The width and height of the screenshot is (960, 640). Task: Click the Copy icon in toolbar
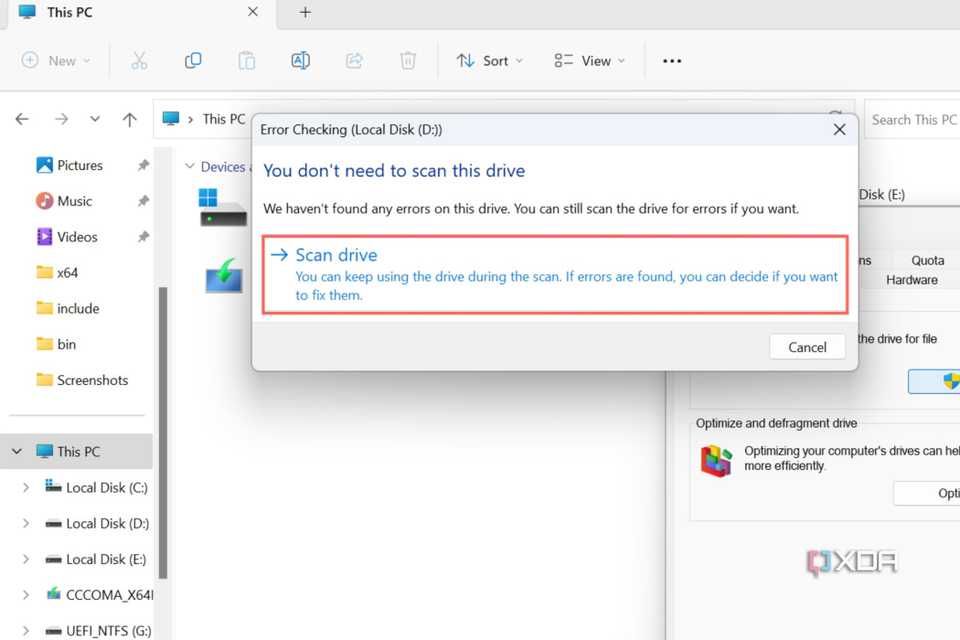click(193, 61)
